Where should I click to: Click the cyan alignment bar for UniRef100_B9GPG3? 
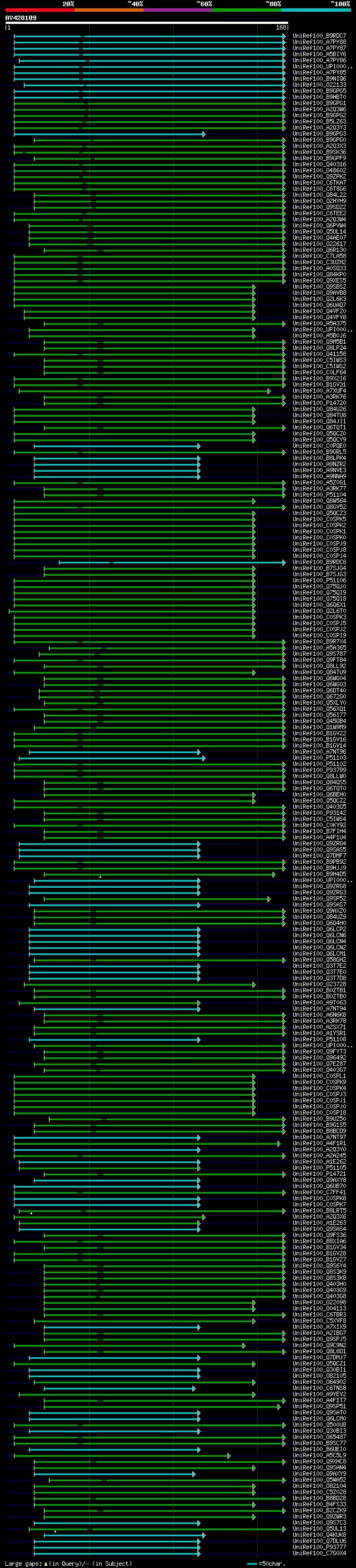(110, 134)
